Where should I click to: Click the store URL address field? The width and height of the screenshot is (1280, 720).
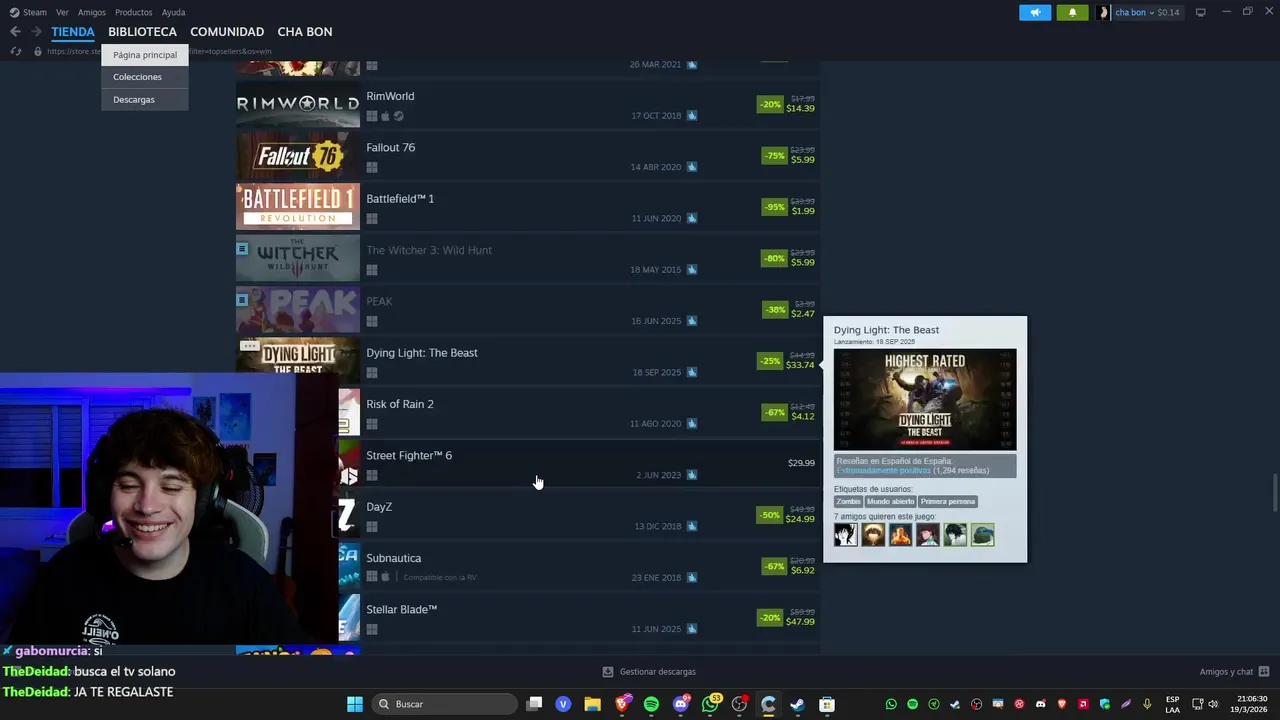pyautogui.click(x=158, y=51)
